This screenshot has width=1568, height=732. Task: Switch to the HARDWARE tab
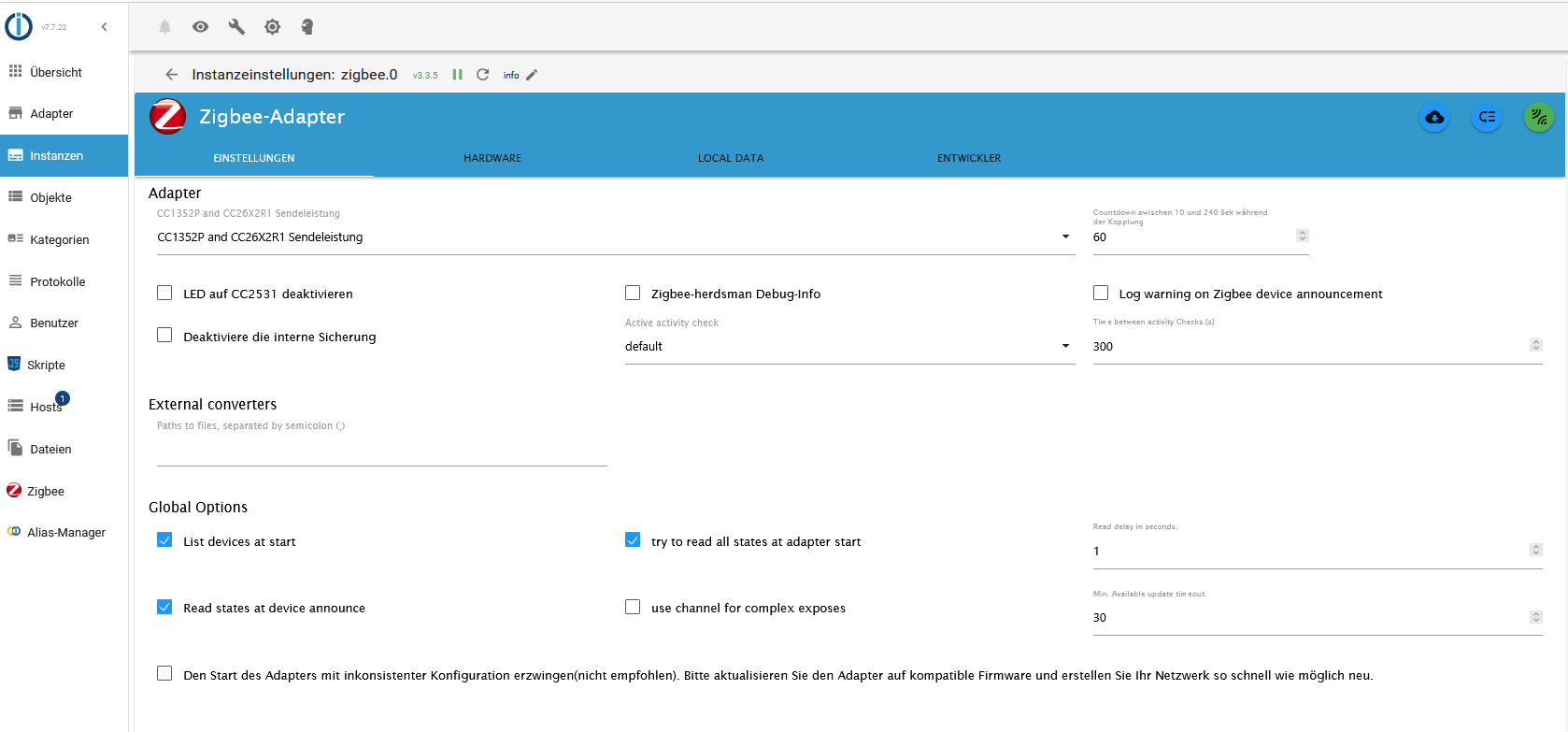[x=492, y=158]
